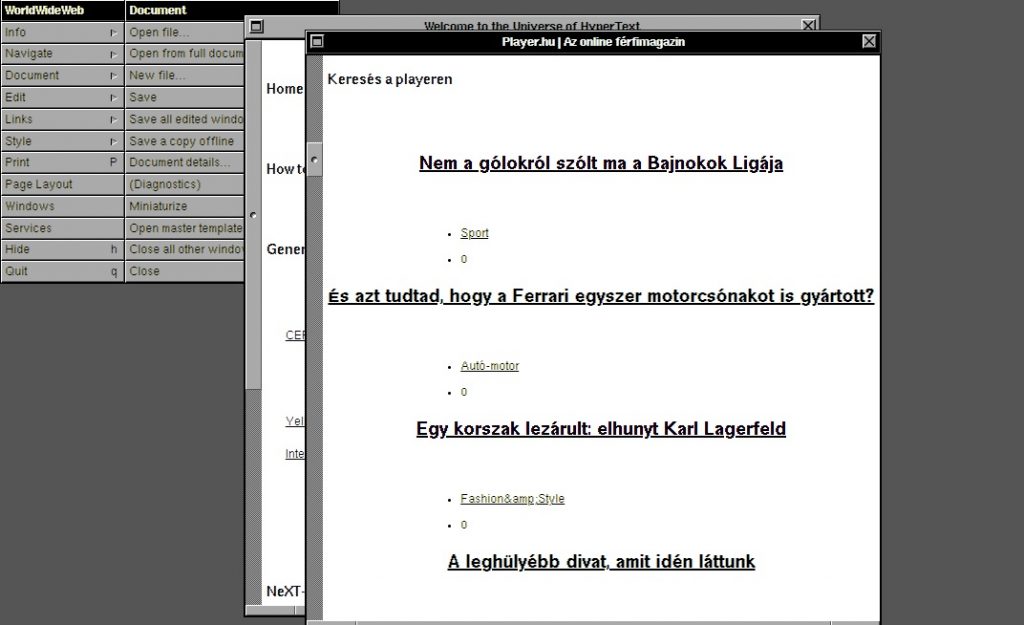Choose Quit from the main menu

pyautogui.click(x=62, y=271)
